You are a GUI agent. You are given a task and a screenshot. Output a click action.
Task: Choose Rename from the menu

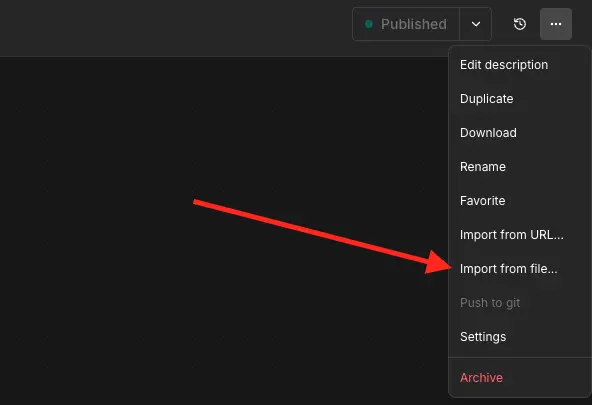[x=519, y=167]
